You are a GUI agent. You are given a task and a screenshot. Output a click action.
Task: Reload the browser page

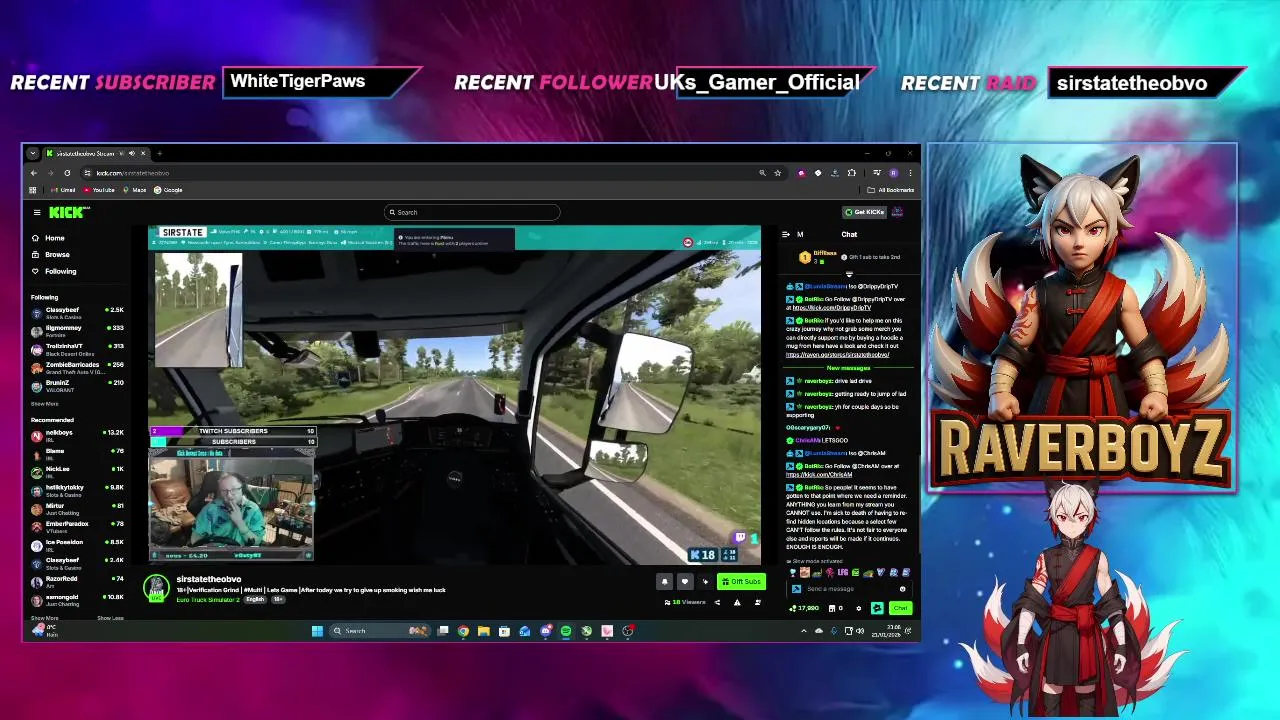click(x=67, y=173)
